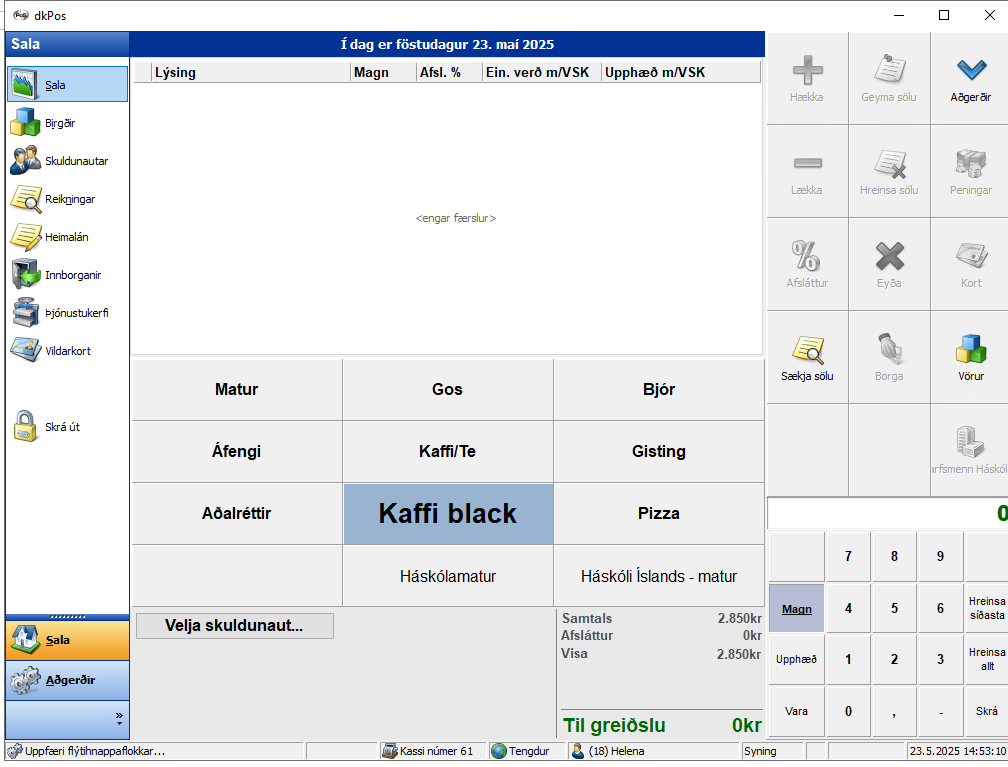Select the Vildarkort loyalty card icon
This screenshot has width=1008, height=767.
27,351
